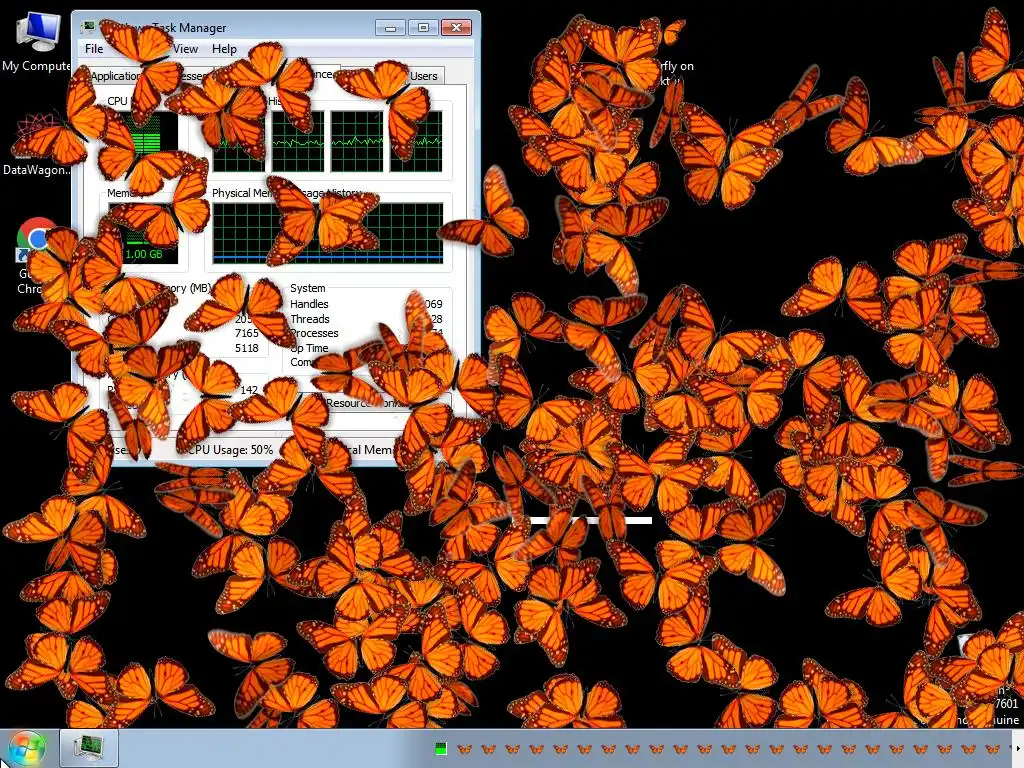This screenshot has height=768, width=1024.
Task: Open the Windows Start menu orb
Action: (27, 748)
